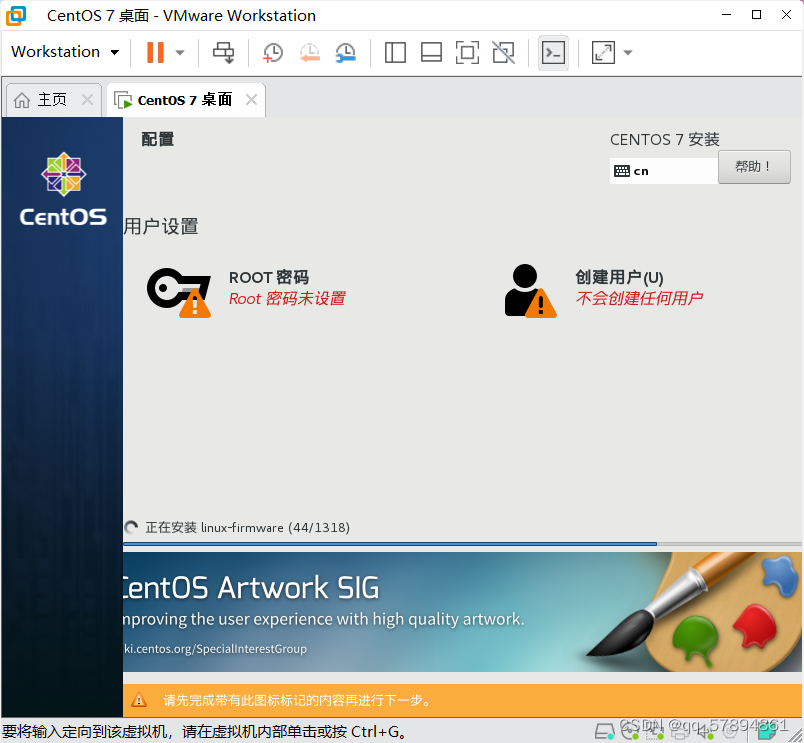The height and width of the screenshot is (743, 804).
Task: Click the 帮助！ button
Action: coord(754,167)
